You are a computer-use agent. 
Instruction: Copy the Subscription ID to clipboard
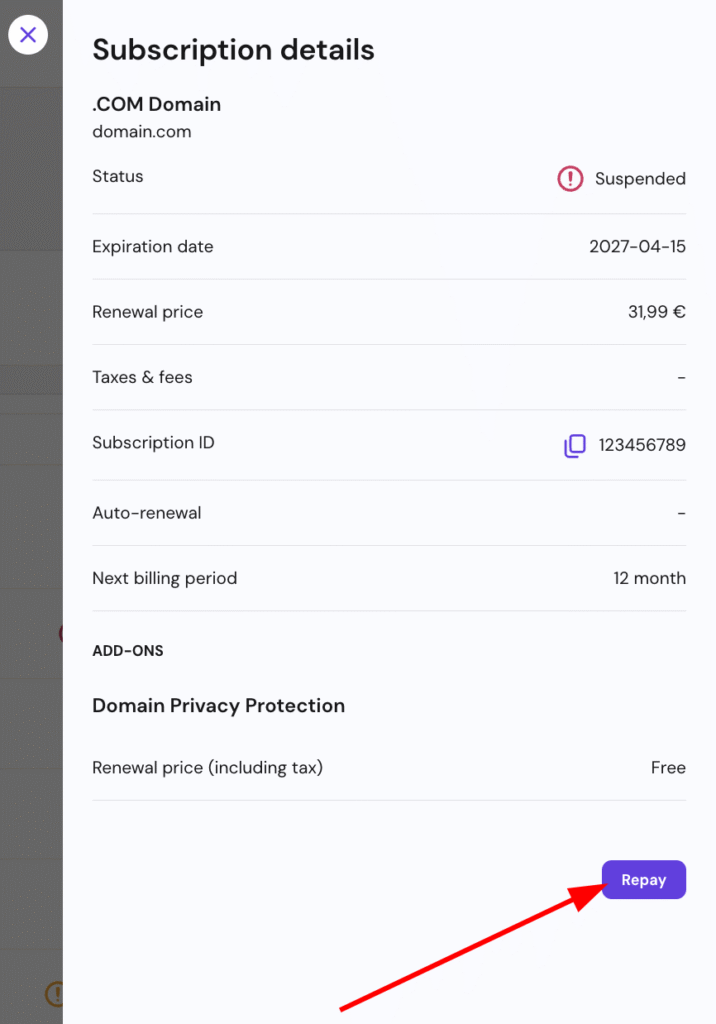tap(574, 446)
